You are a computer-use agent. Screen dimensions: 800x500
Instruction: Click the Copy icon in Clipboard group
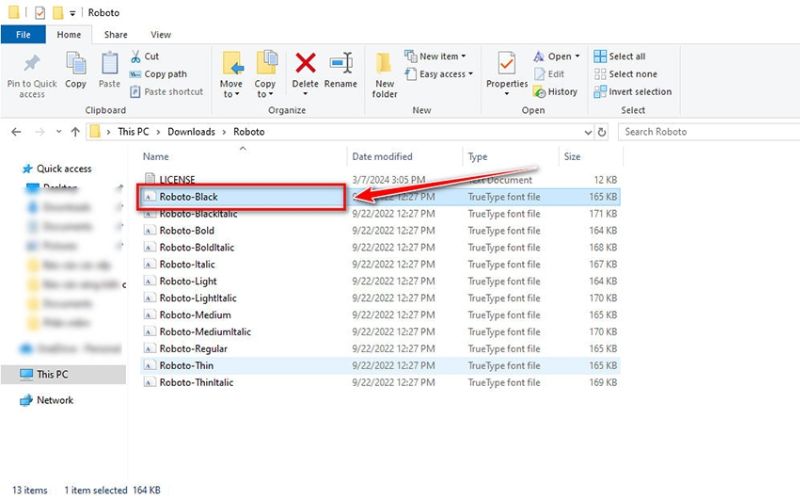[76, 64]
